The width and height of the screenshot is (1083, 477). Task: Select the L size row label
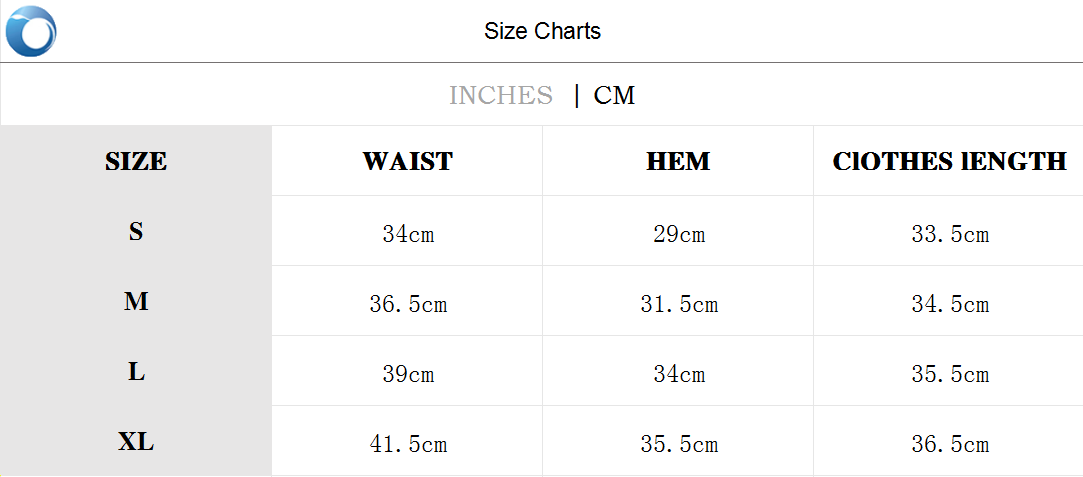136,372
